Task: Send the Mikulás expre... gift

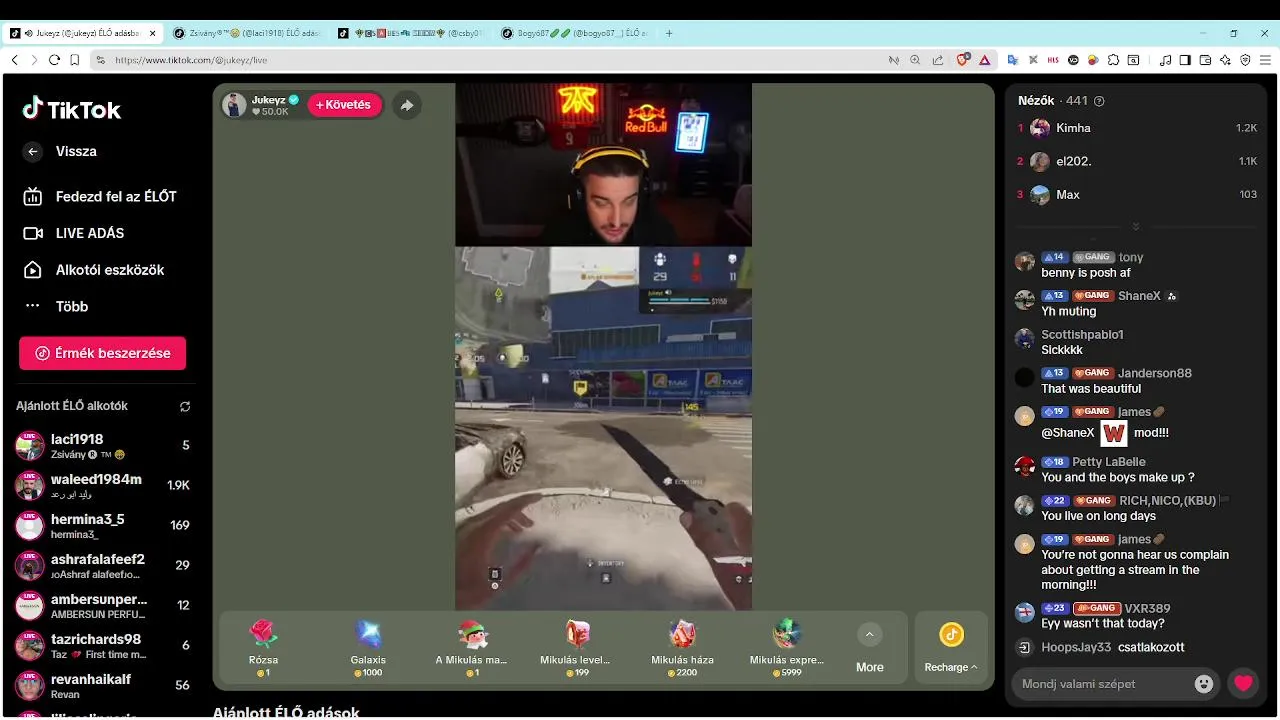Action: tap(787, 648)
